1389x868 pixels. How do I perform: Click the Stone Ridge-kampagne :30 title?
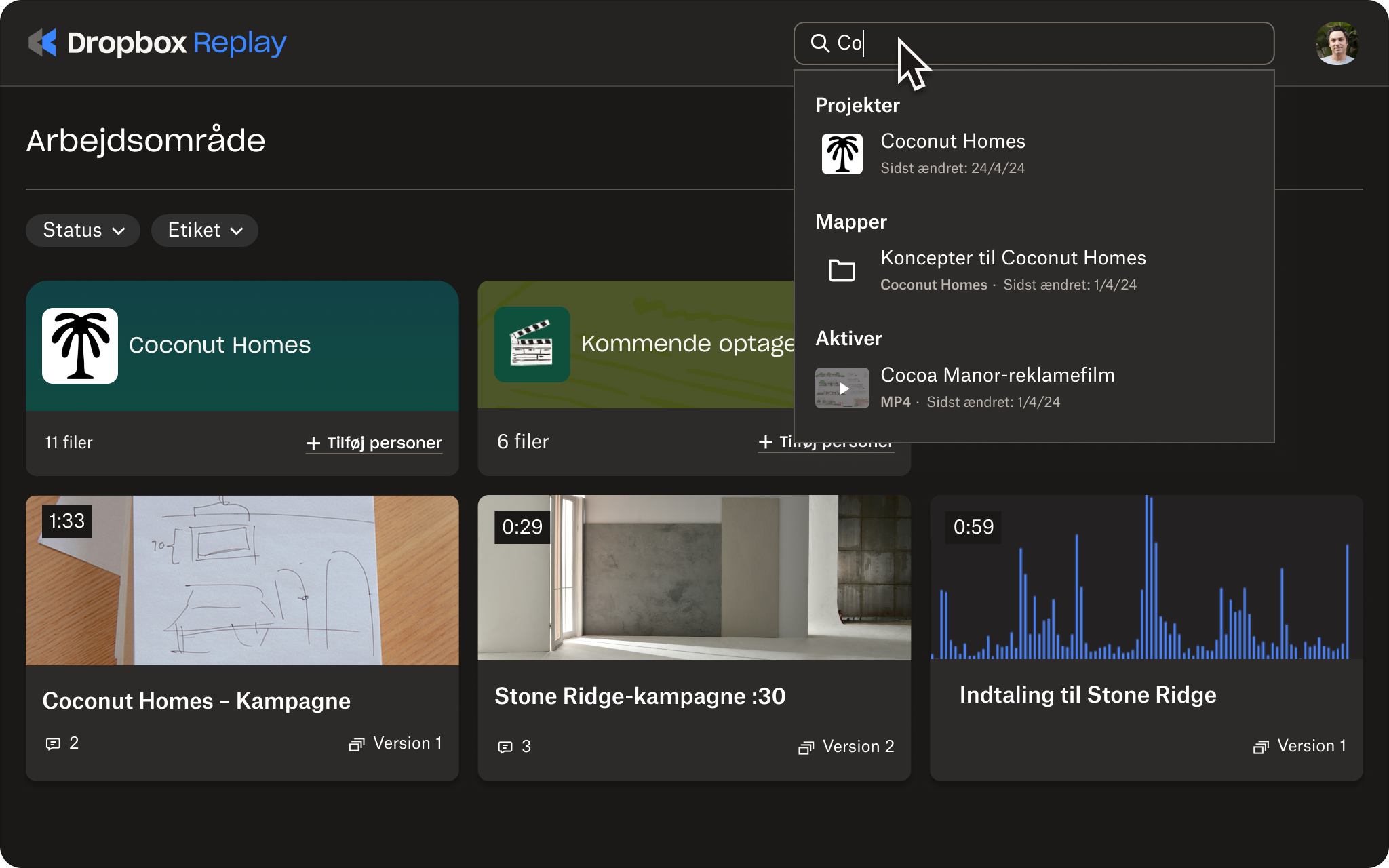[640, 696]
